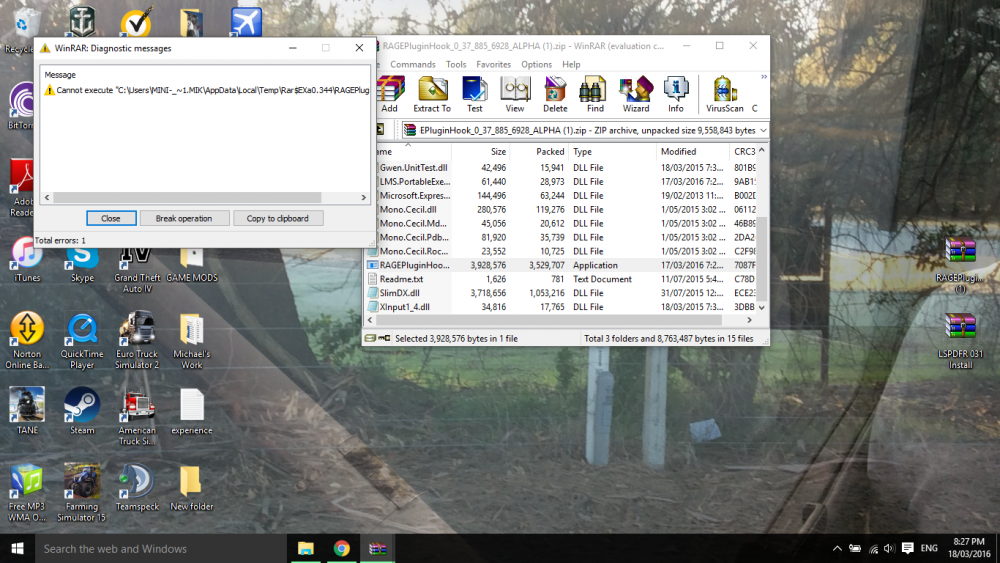Click the Extract To toolbar icon
This screenshot has height=563, width=1000.
click(x=432, y=94)
